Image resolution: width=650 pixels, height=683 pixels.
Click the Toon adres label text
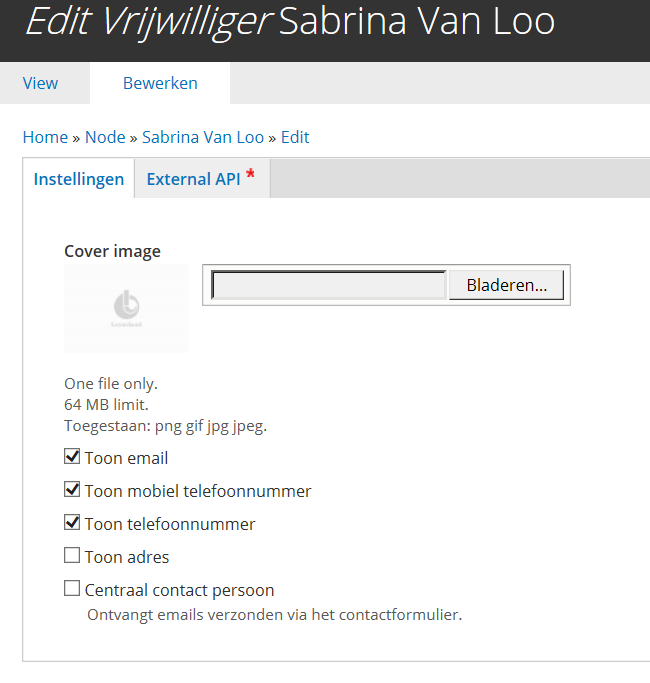click(x=127, y=557)
